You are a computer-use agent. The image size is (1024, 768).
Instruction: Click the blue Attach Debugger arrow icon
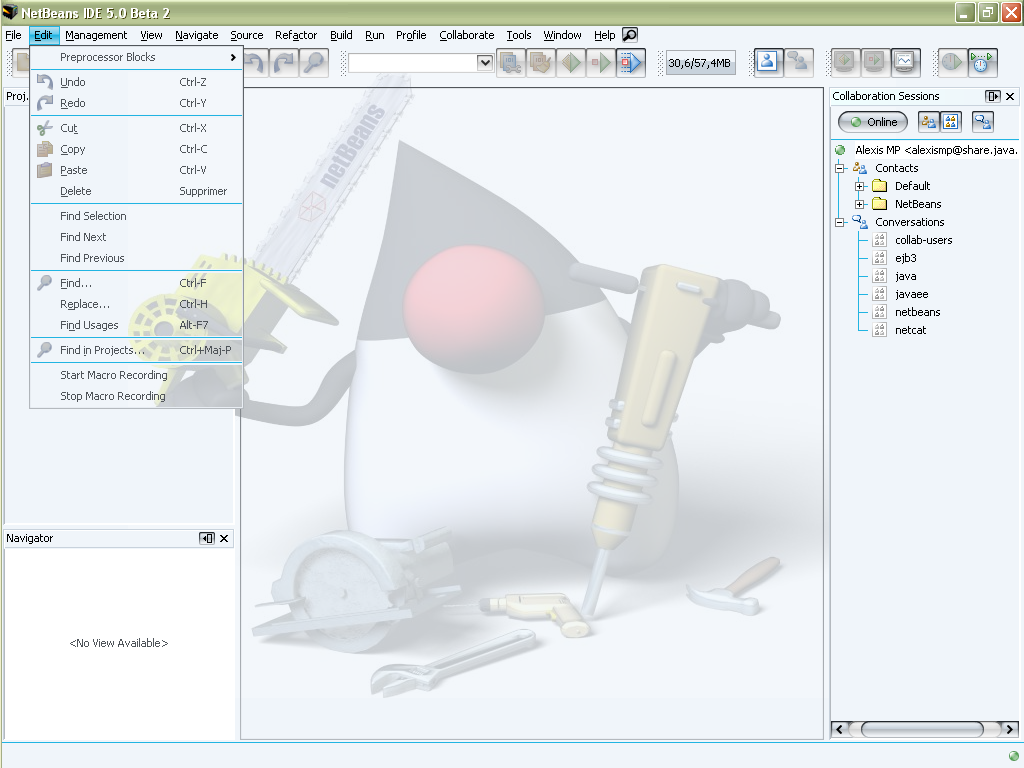coord(630,63)
